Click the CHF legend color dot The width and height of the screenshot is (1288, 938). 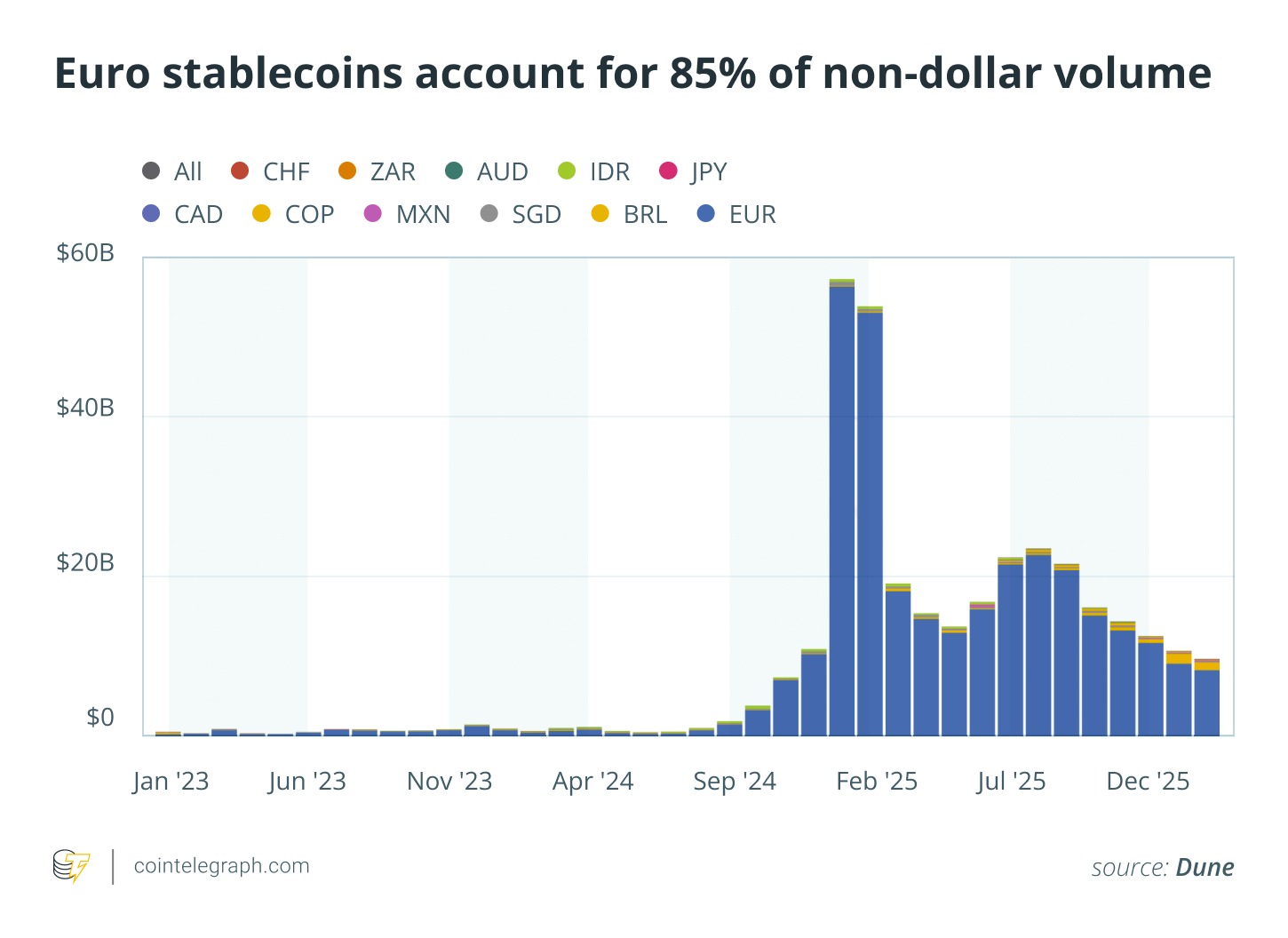point(240,171)
